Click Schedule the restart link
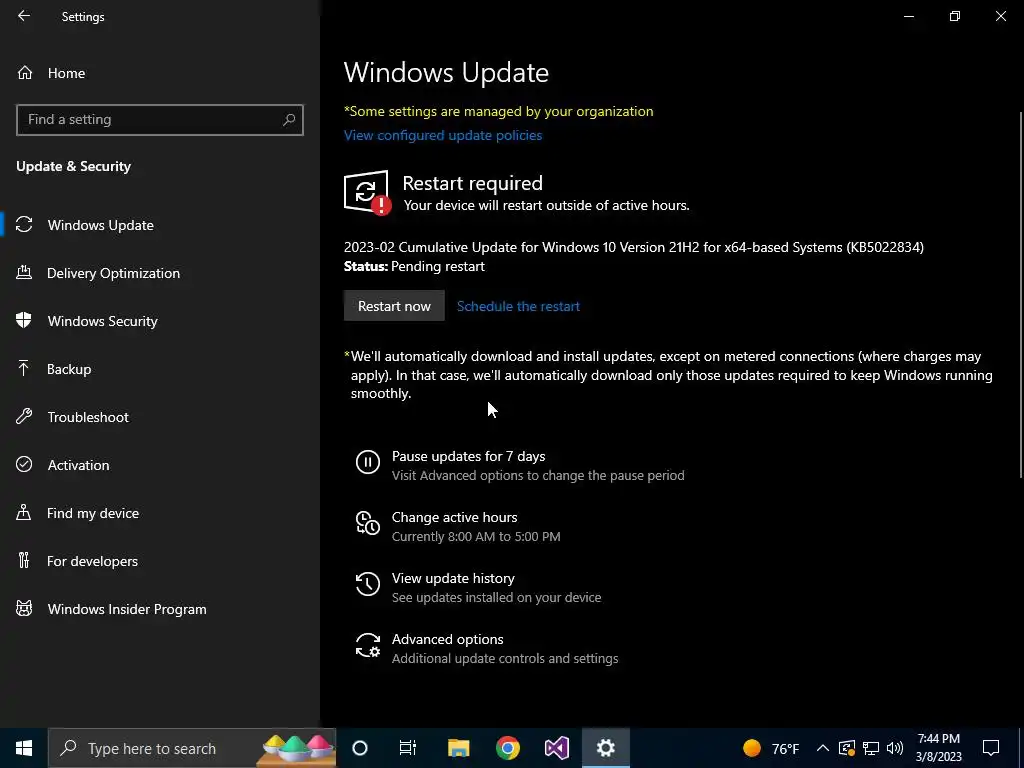 click(519, 306)
